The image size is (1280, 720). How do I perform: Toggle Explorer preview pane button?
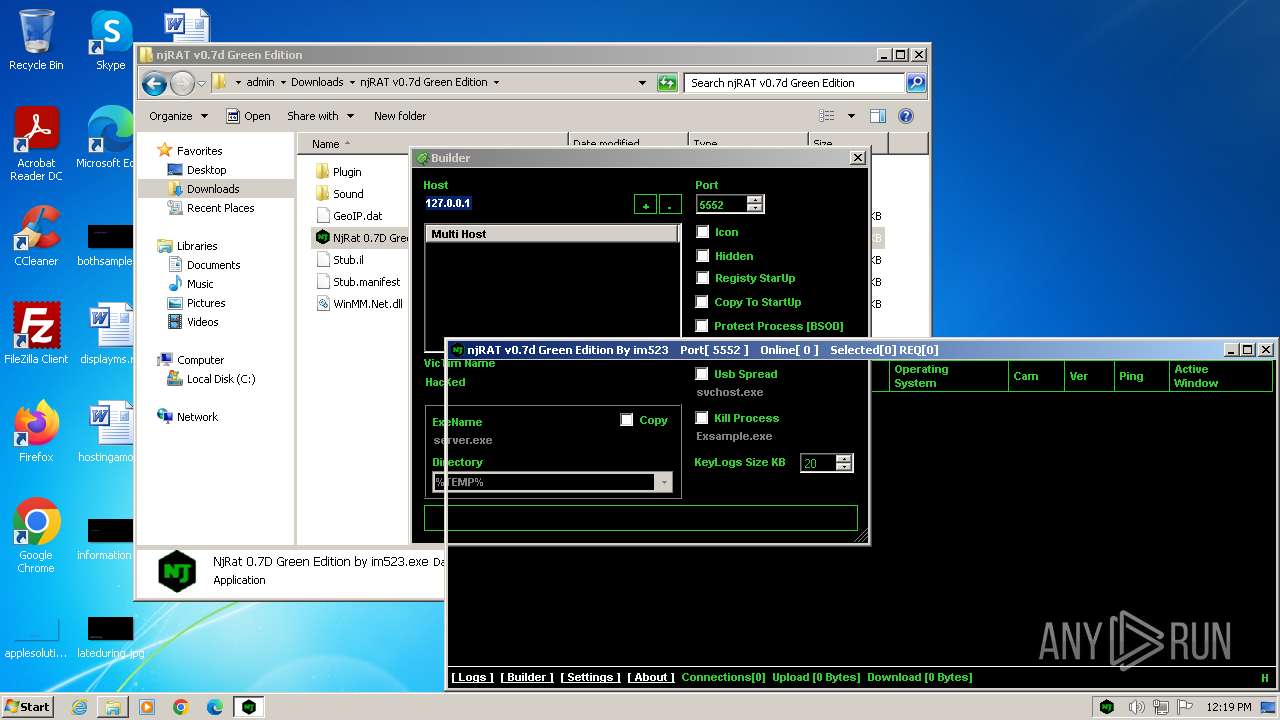point(877,116)
